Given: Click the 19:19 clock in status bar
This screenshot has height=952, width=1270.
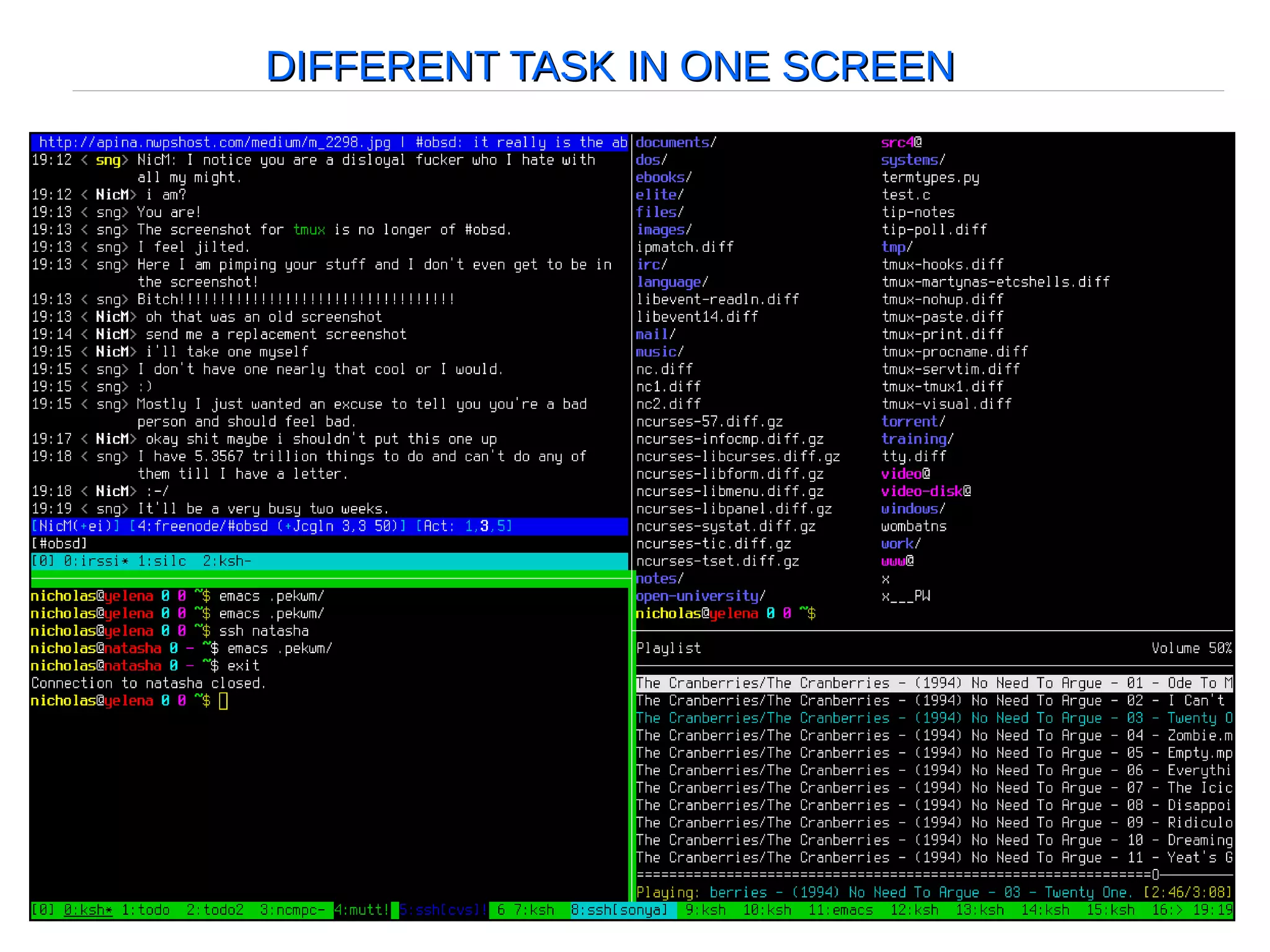Looking at the screenshot, I should (1213, 910).
